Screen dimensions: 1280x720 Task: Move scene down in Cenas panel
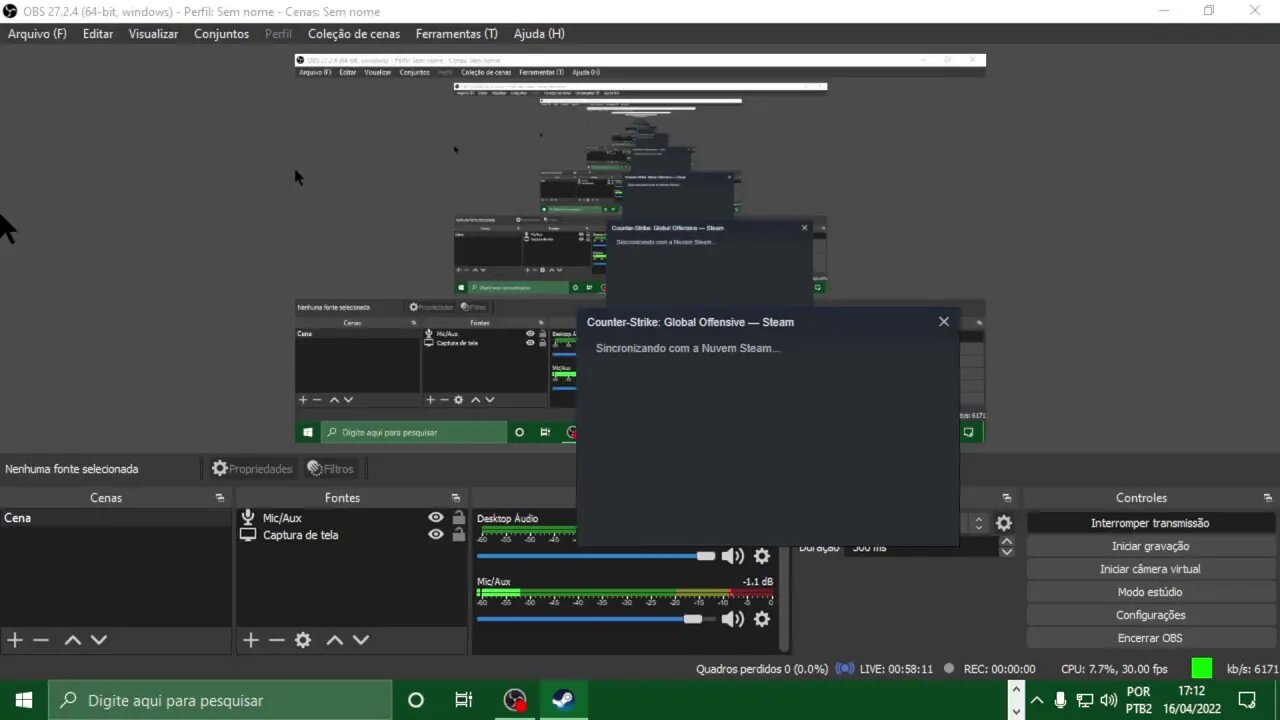click(99, 640)
